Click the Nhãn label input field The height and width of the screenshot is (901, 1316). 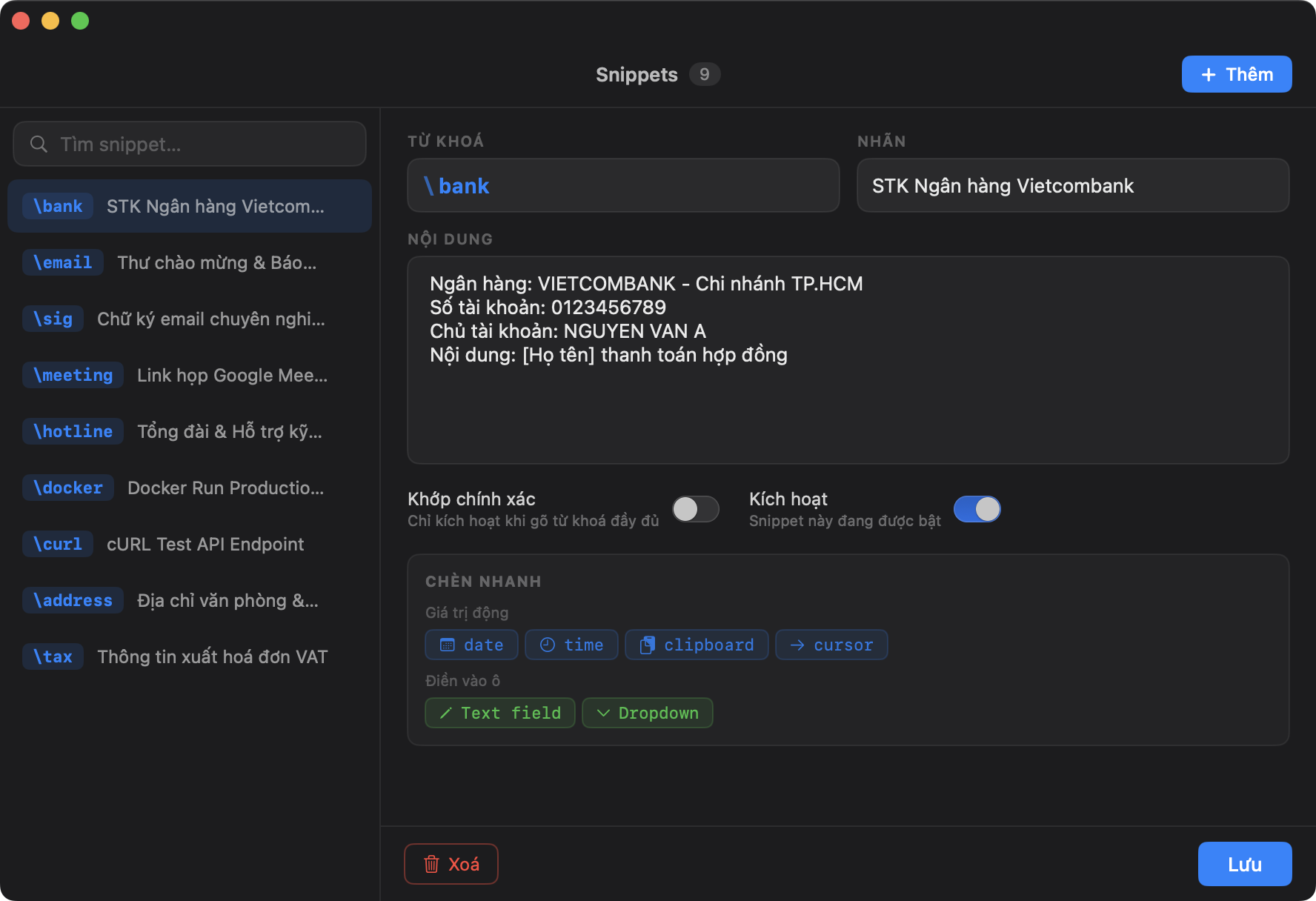coord(1073,185)
